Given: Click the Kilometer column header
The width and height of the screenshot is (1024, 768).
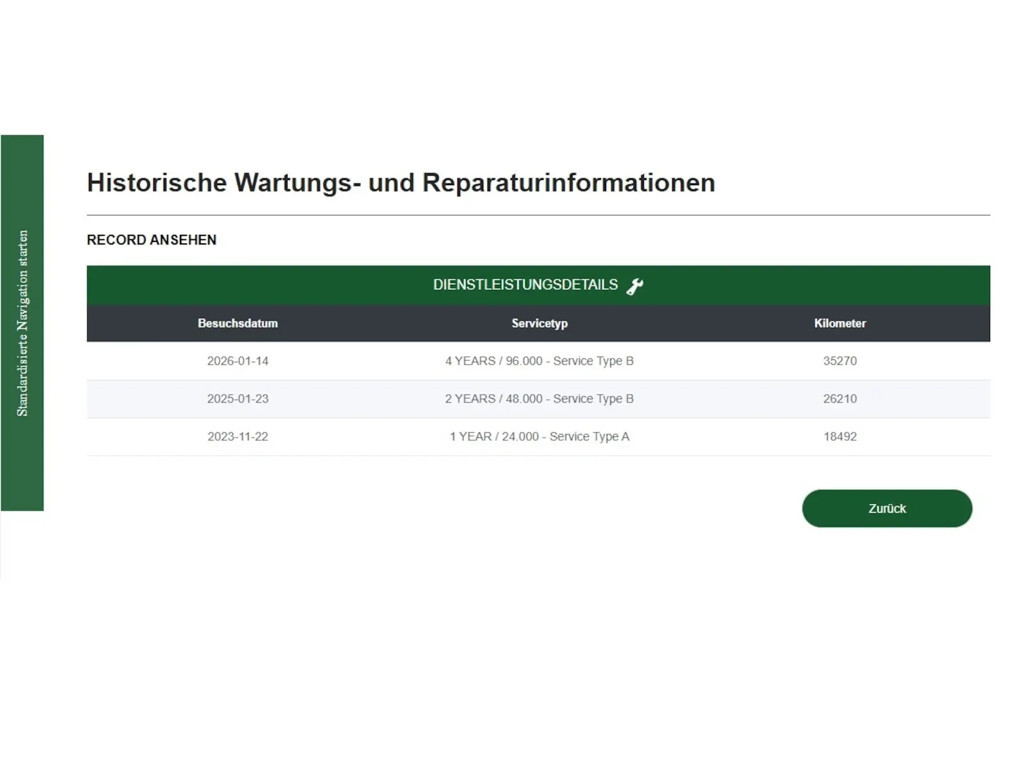Looking at the screenshot, I should [840, 324].
